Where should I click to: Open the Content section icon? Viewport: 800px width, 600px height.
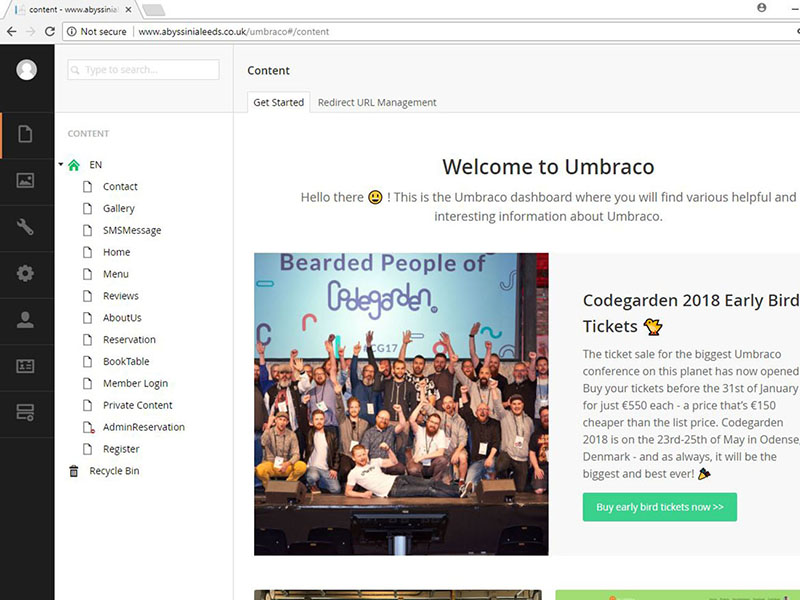tap(25, 134)
